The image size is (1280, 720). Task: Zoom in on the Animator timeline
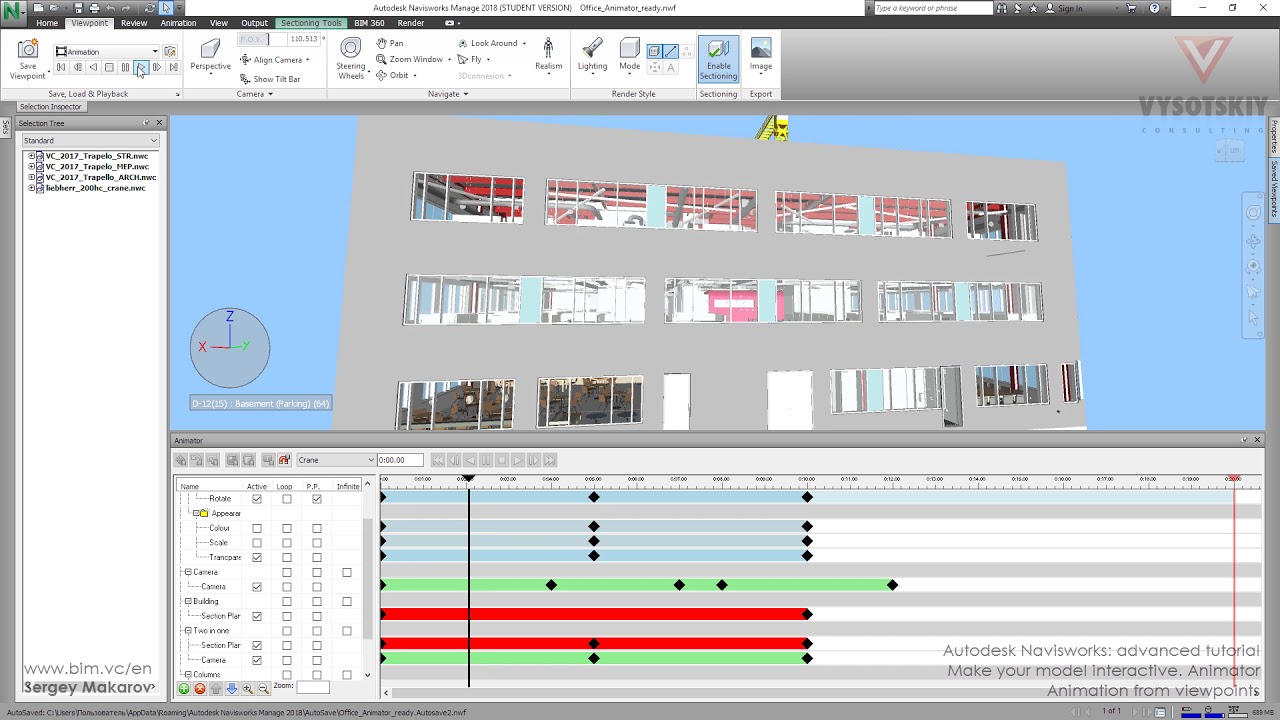pyautogui.click(x=248, y=688)
